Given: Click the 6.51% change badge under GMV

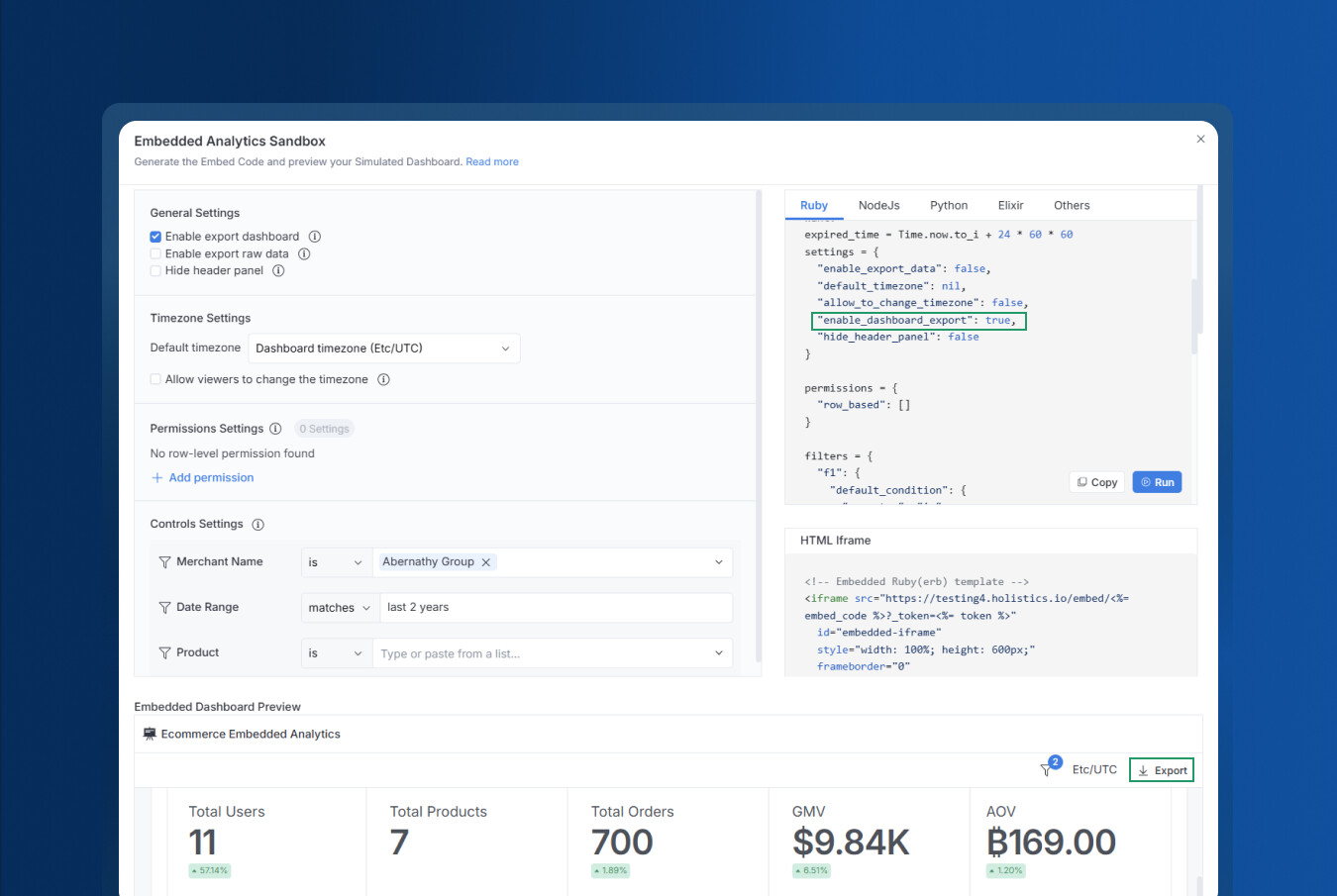Looking at the screenshot, I should click(812, 871).
